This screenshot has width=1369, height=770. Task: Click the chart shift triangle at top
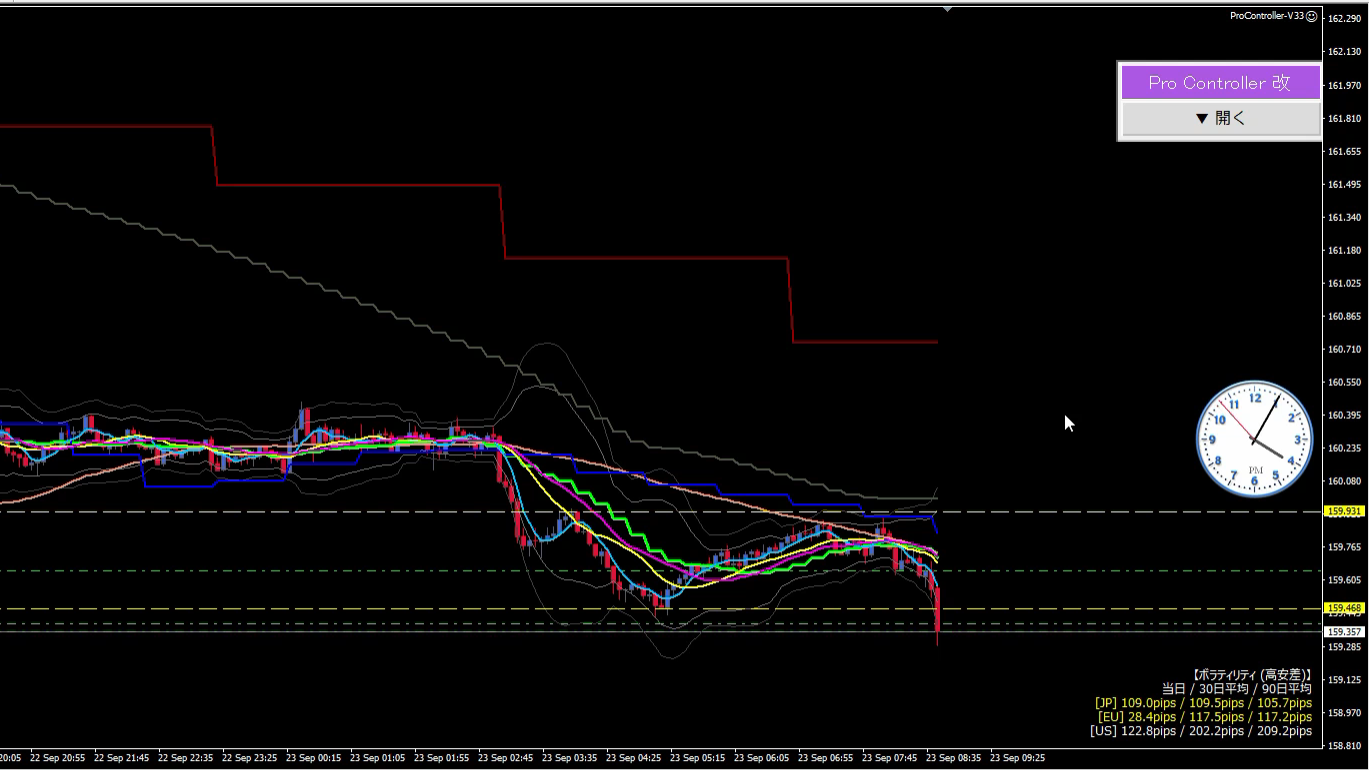[x=948, y=9]
